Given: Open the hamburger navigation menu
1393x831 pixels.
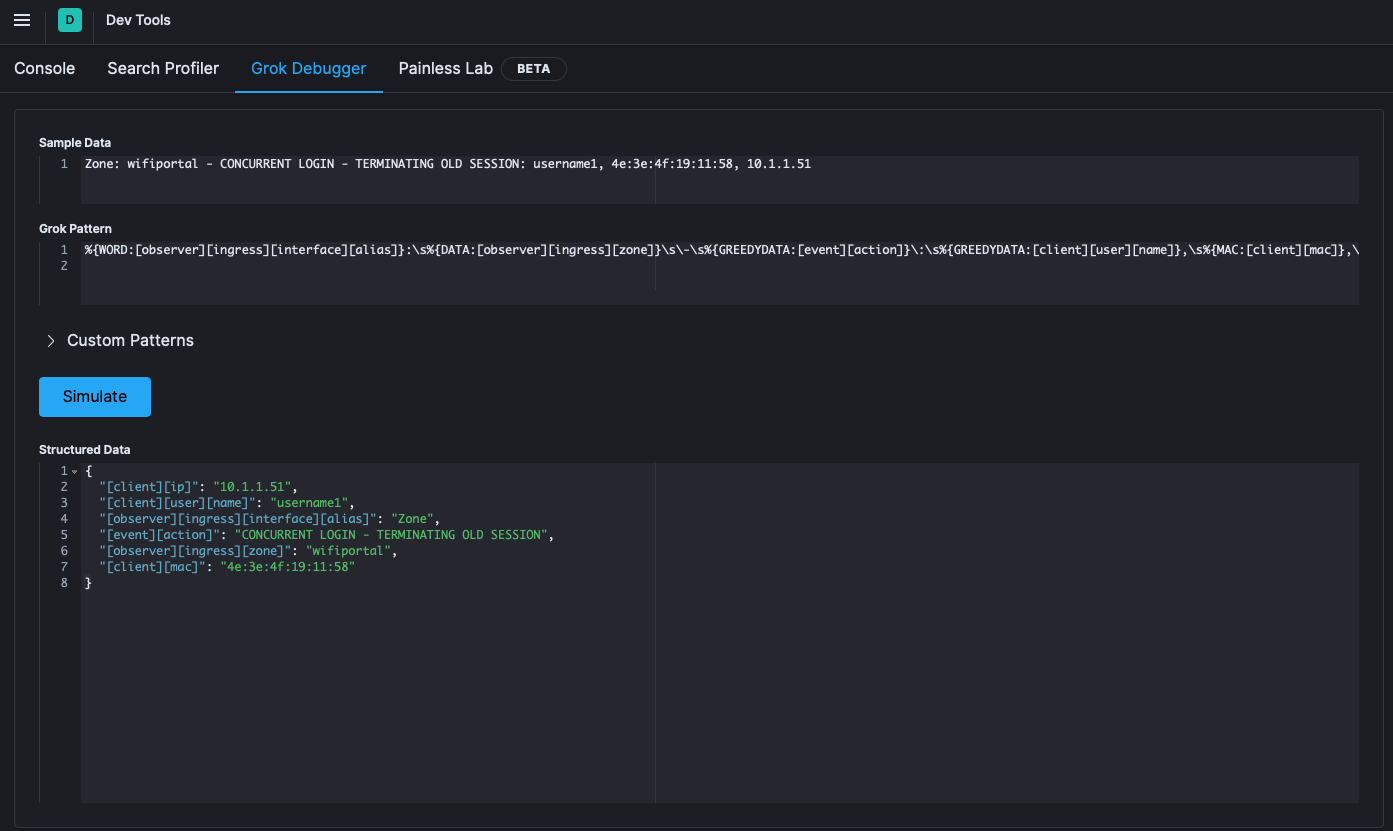Looking at the screenshot, I should [x=22, y=20].
